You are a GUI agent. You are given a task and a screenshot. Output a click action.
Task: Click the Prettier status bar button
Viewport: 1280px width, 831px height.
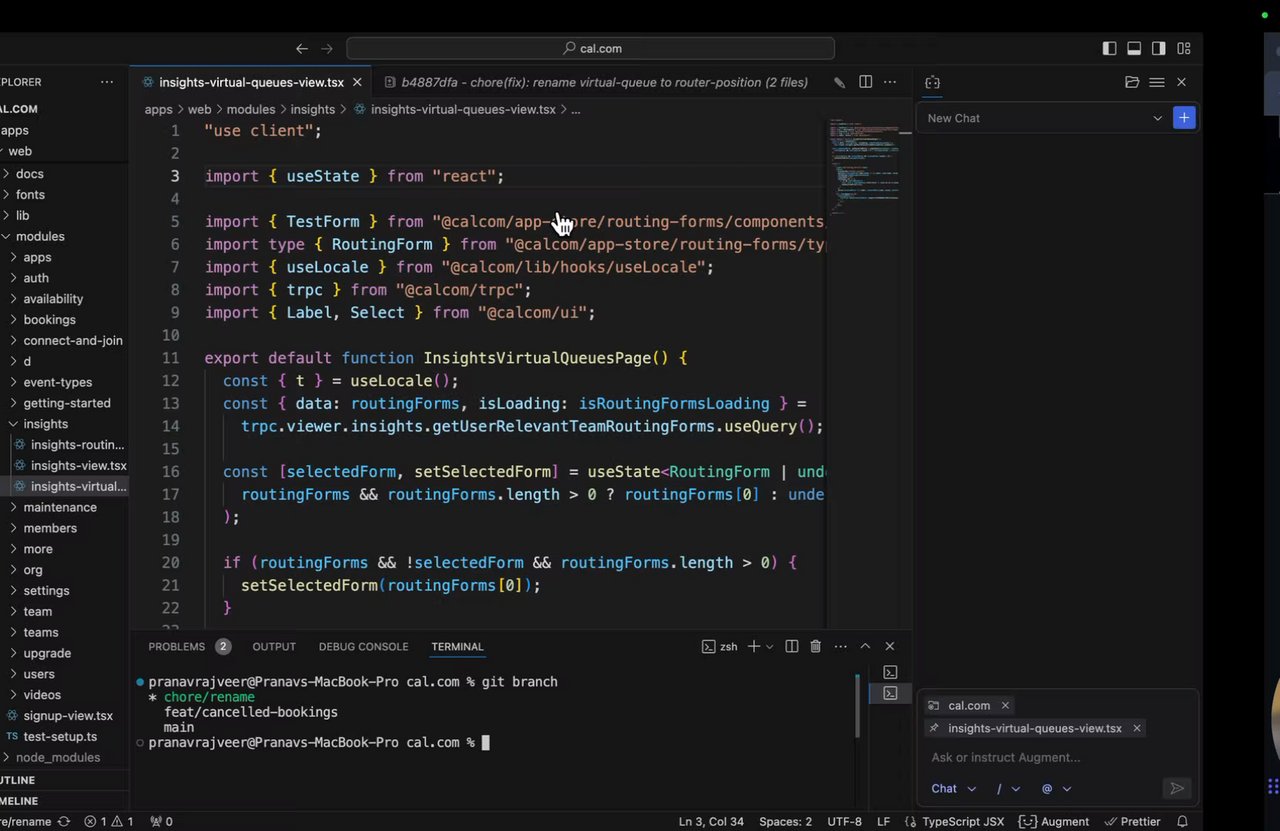(x=1133, y=821)
